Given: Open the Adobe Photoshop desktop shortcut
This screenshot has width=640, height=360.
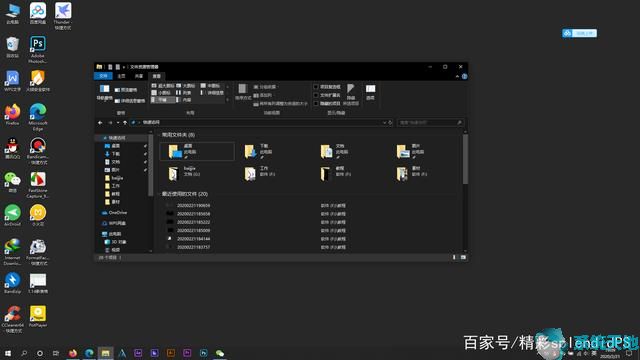Looking at the screenshot, I should [38, 49].
